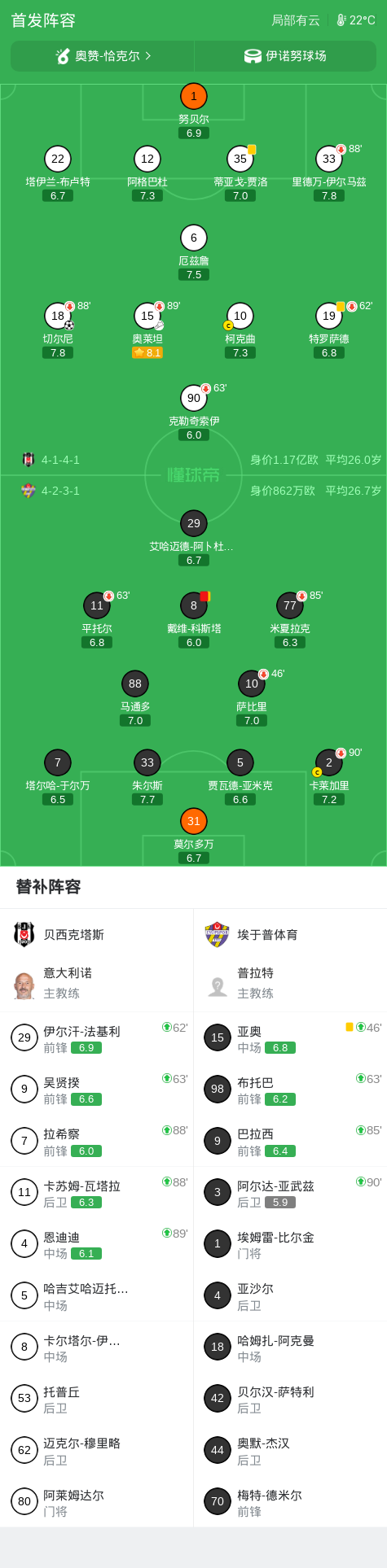Tap the 6.0 rating badge under 克勒奇索伊

[194, 435]
